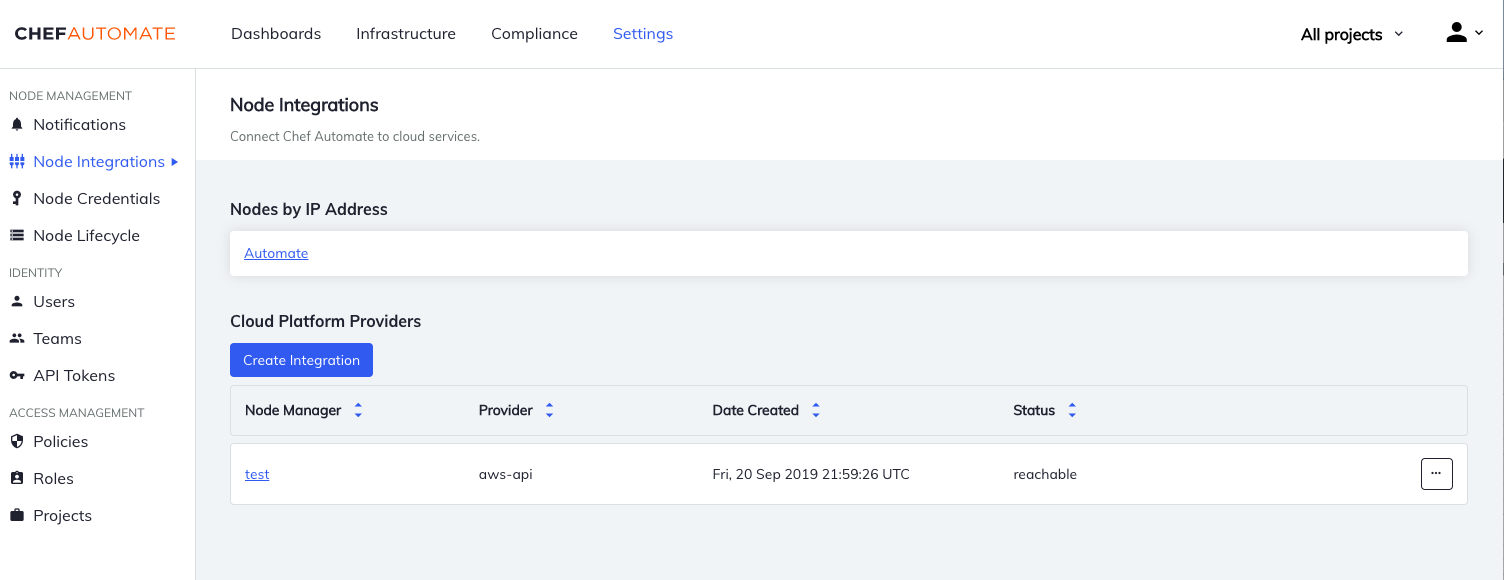The image size is (1504, 580).
Task: Select the Projects briefcase icon
Action: [x=17, y=515]
